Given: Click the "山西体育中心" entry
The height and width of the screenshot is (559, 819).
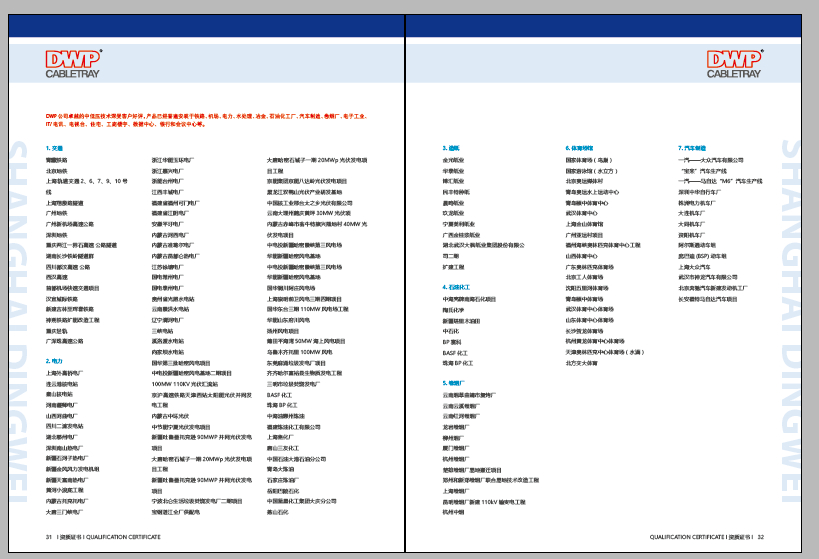Looking at the screenshot, I should pyautogui.click(x=581, y=256).
